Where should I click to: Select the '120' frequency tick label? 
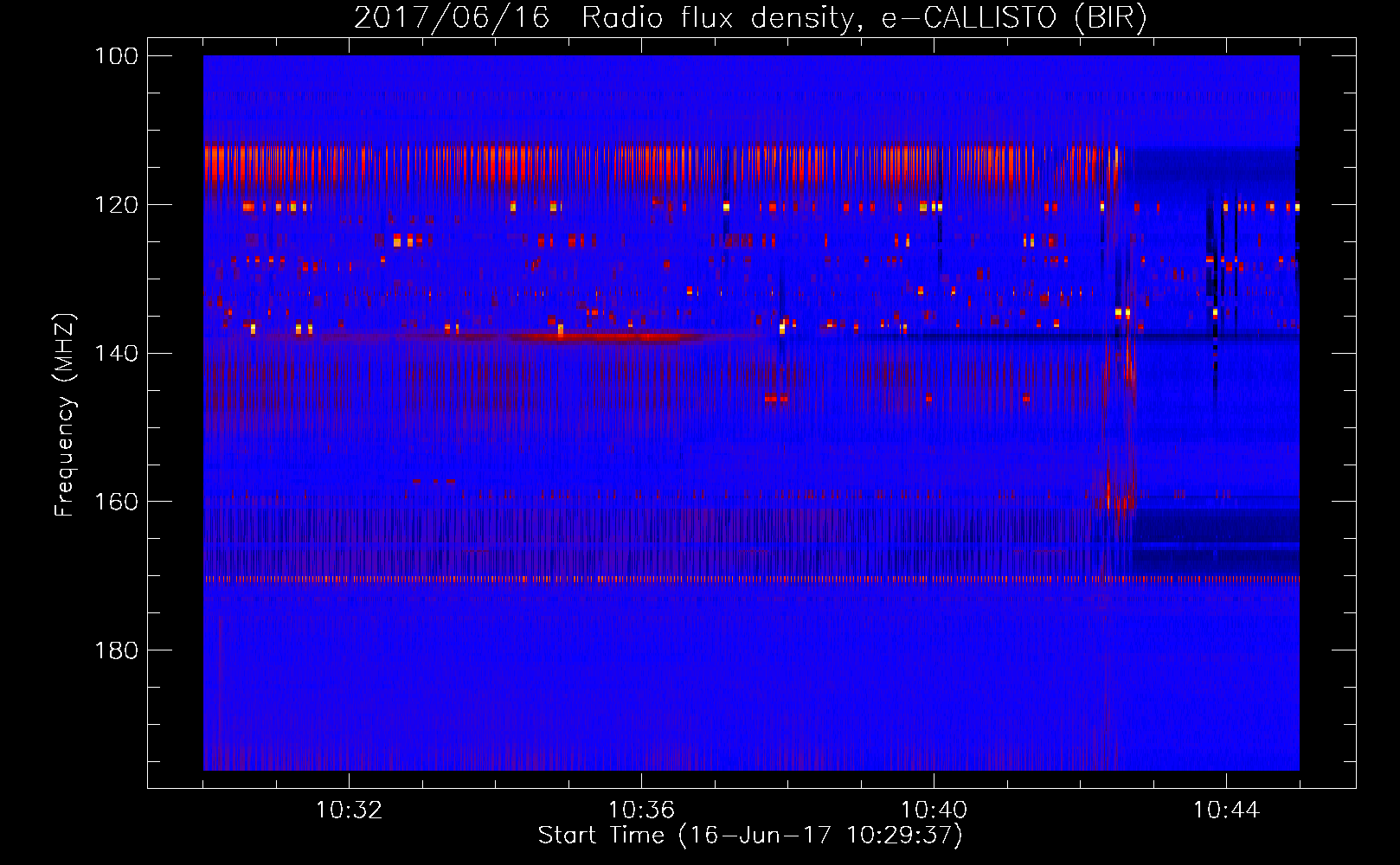click(115, 205)
